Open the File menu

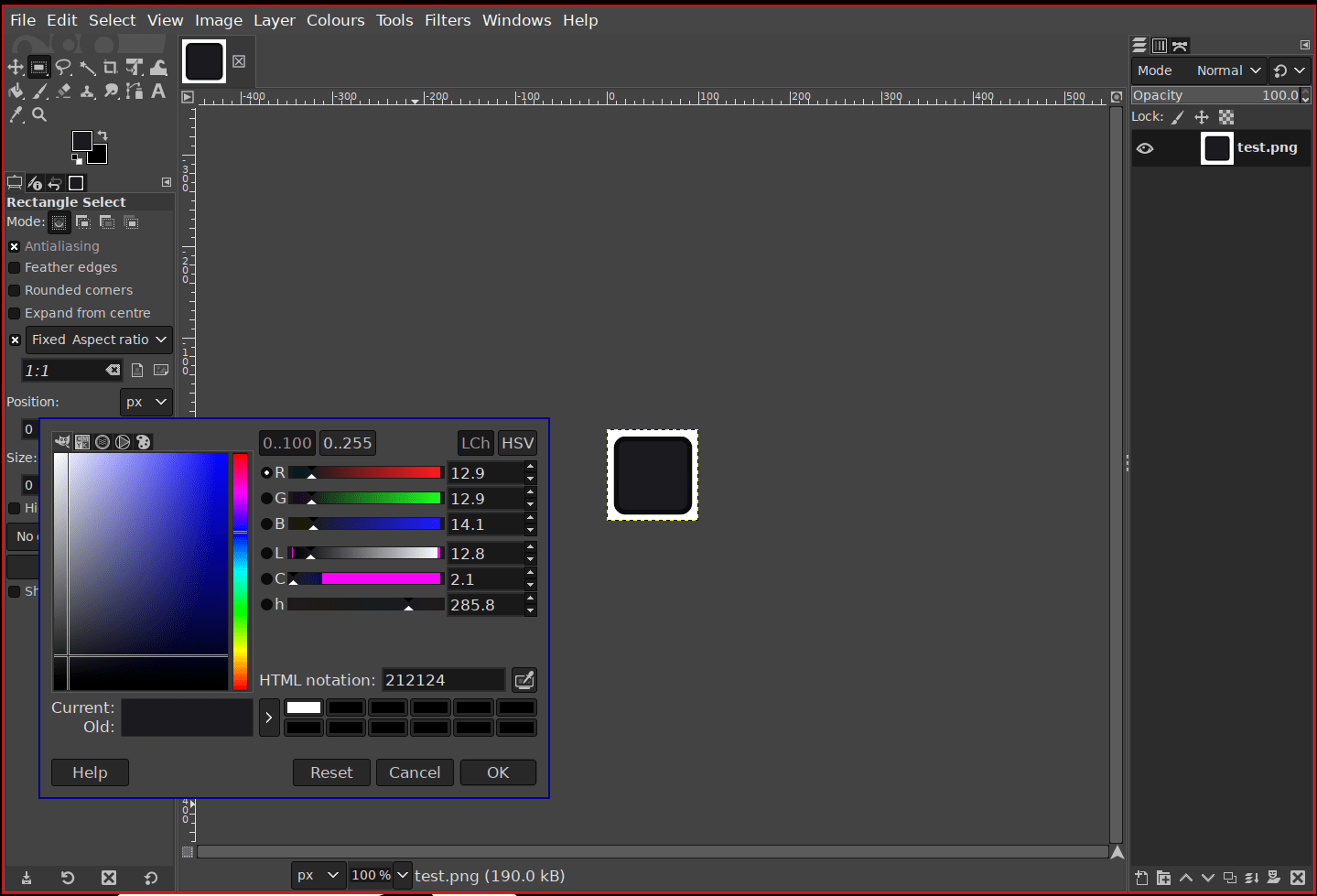click(23, 20)
